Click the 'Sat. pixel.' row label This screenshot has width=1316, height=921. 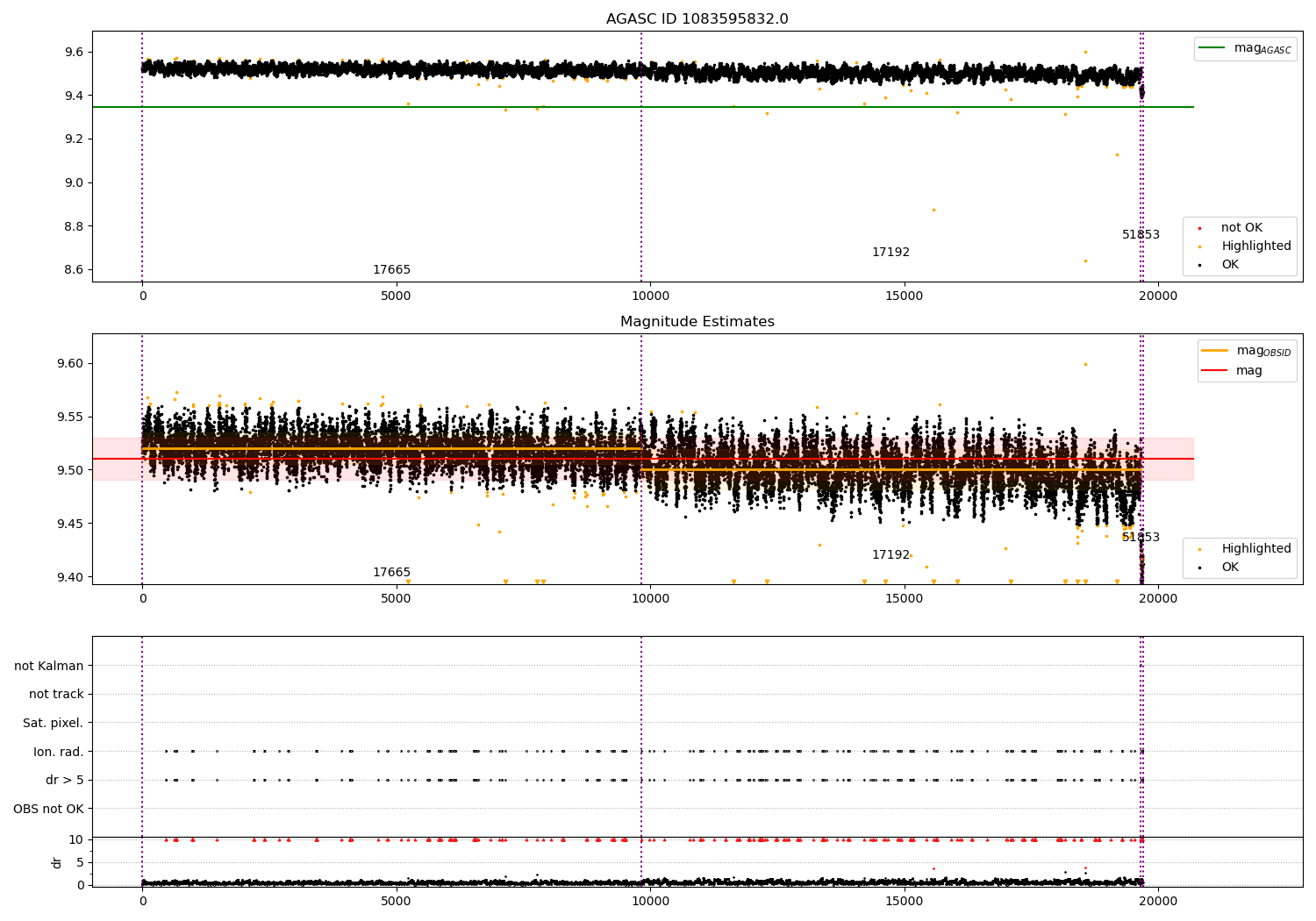coord(53,724)
